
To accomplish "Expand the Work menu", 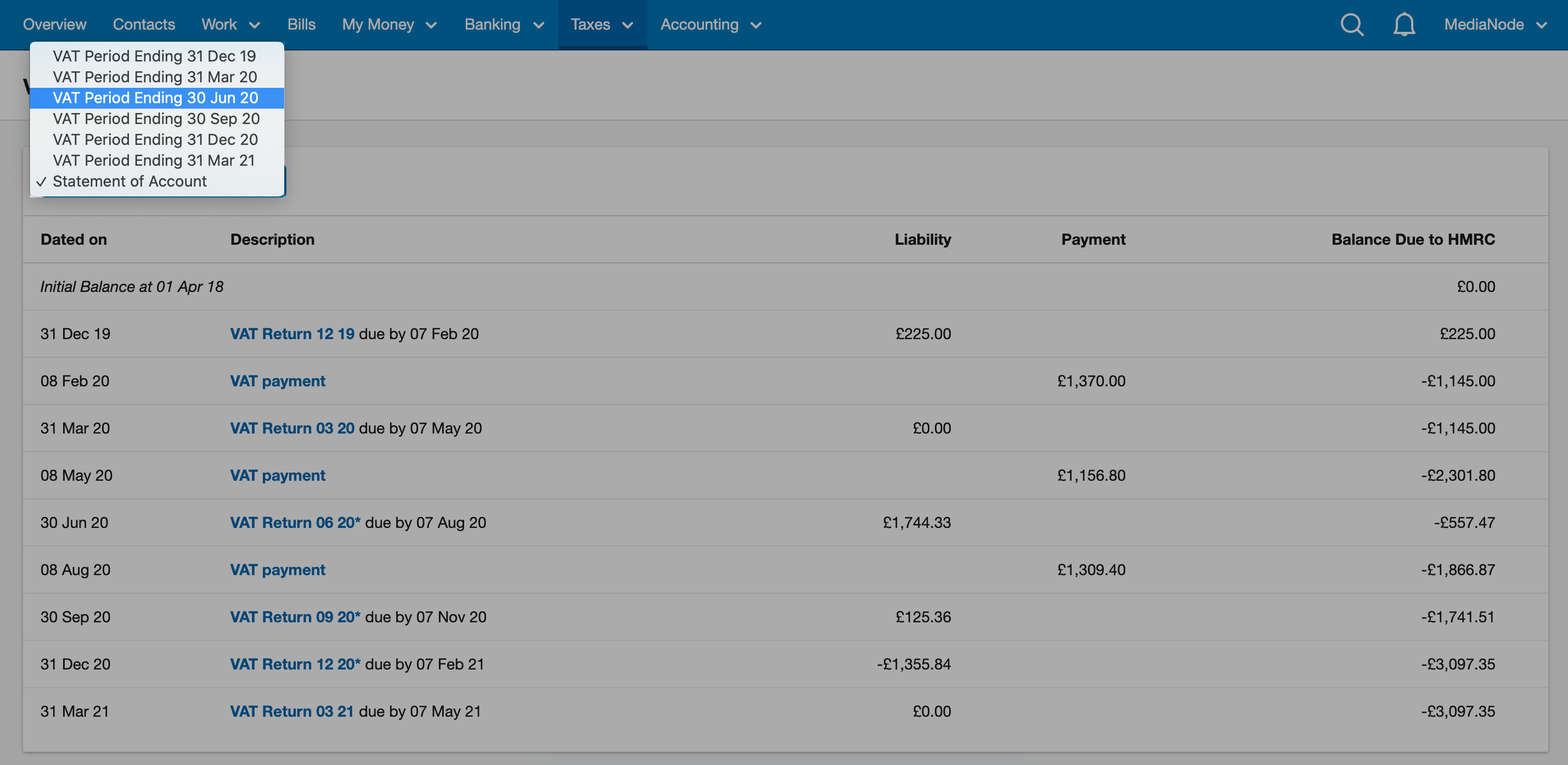I will pyautogui.click(x=230, y=25).
